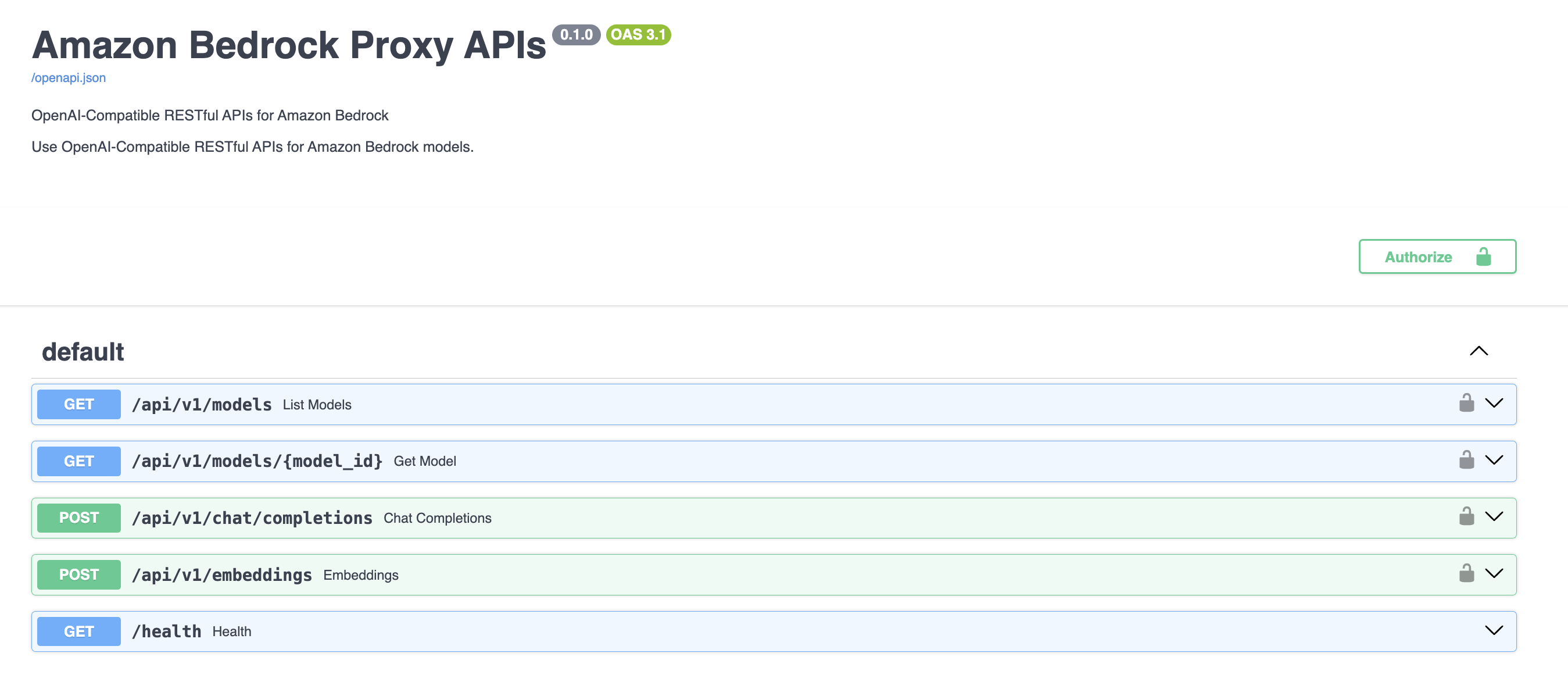This screenshot has height=678, width=1568.
Task: Click the Authorize button
Action: click(1437, 257)
